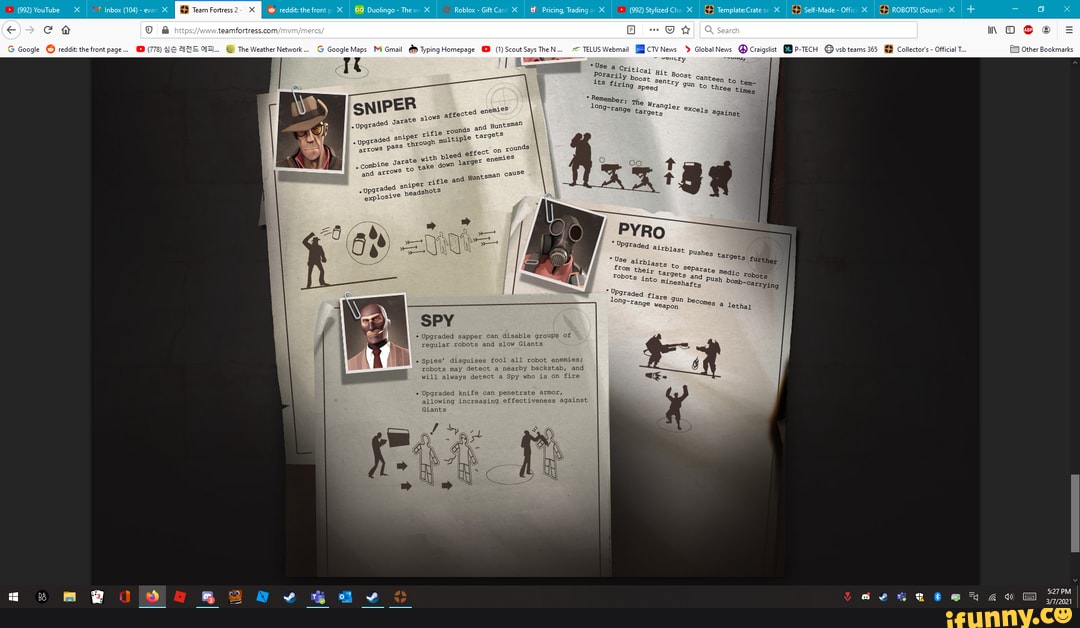Image resolution: width=1080 pixels, height=628 pixels.
Task: Show the sidebar panel icon
Action: point(1010,30)
